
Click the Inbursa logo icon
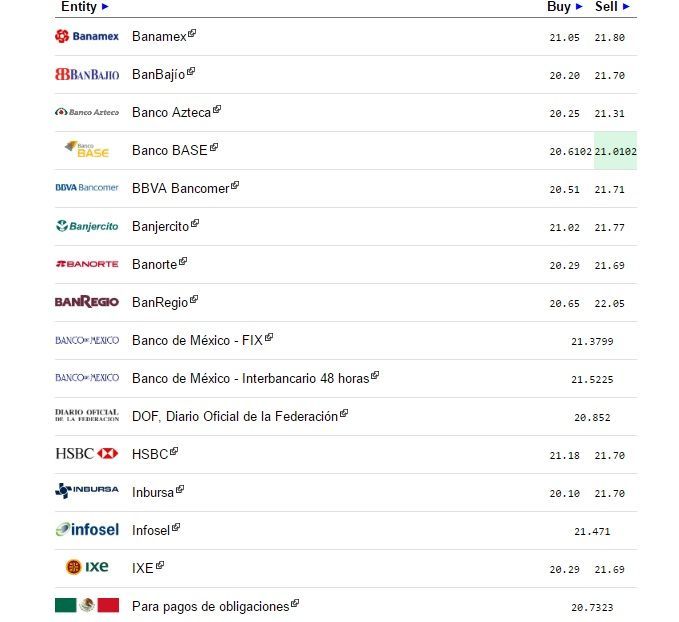click(x=87, y=491)
